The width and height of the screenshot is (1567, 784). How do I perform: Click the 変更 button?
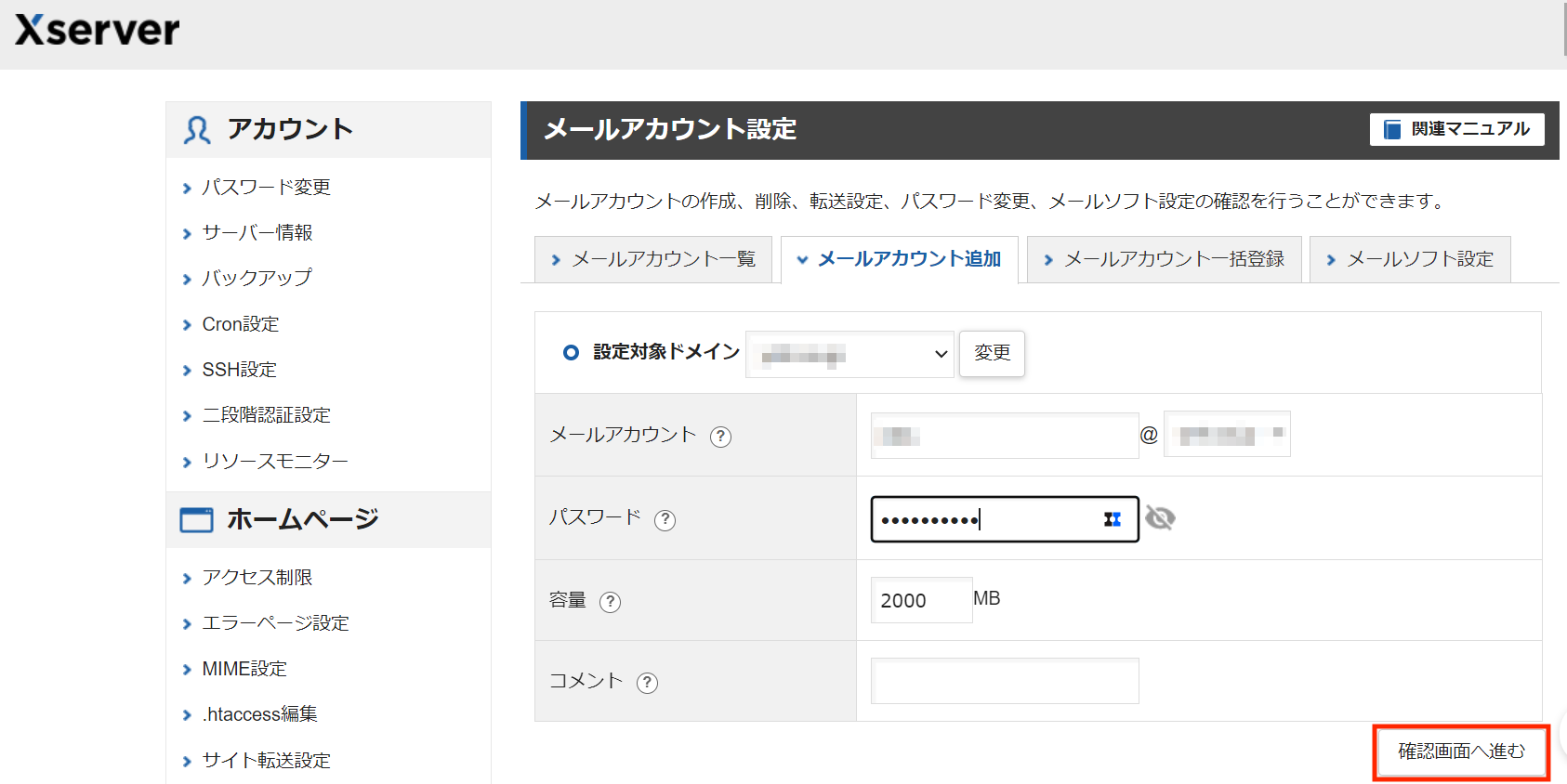pos(992,353)
